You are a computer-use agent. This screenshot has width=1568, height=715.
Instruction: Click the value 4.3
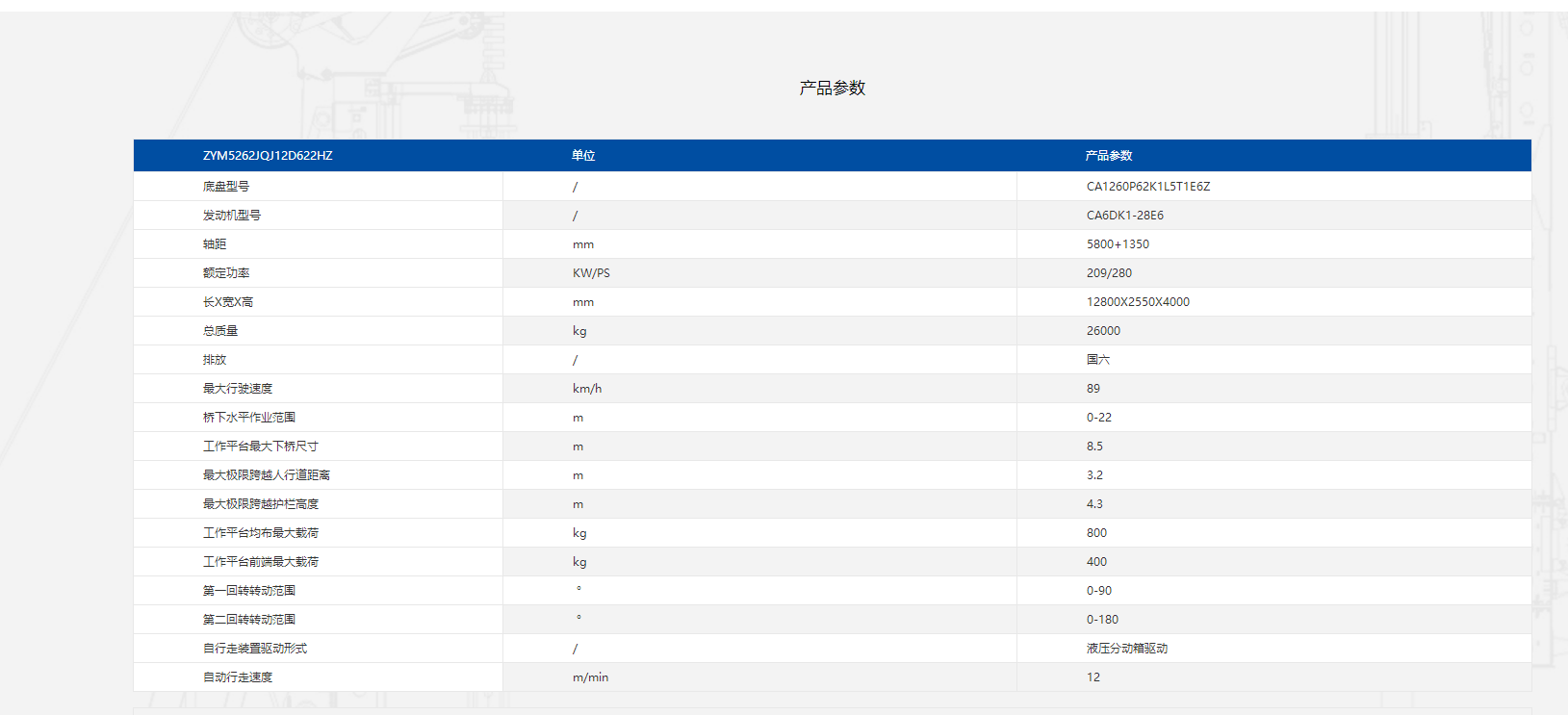click(x=1095, y=504)
